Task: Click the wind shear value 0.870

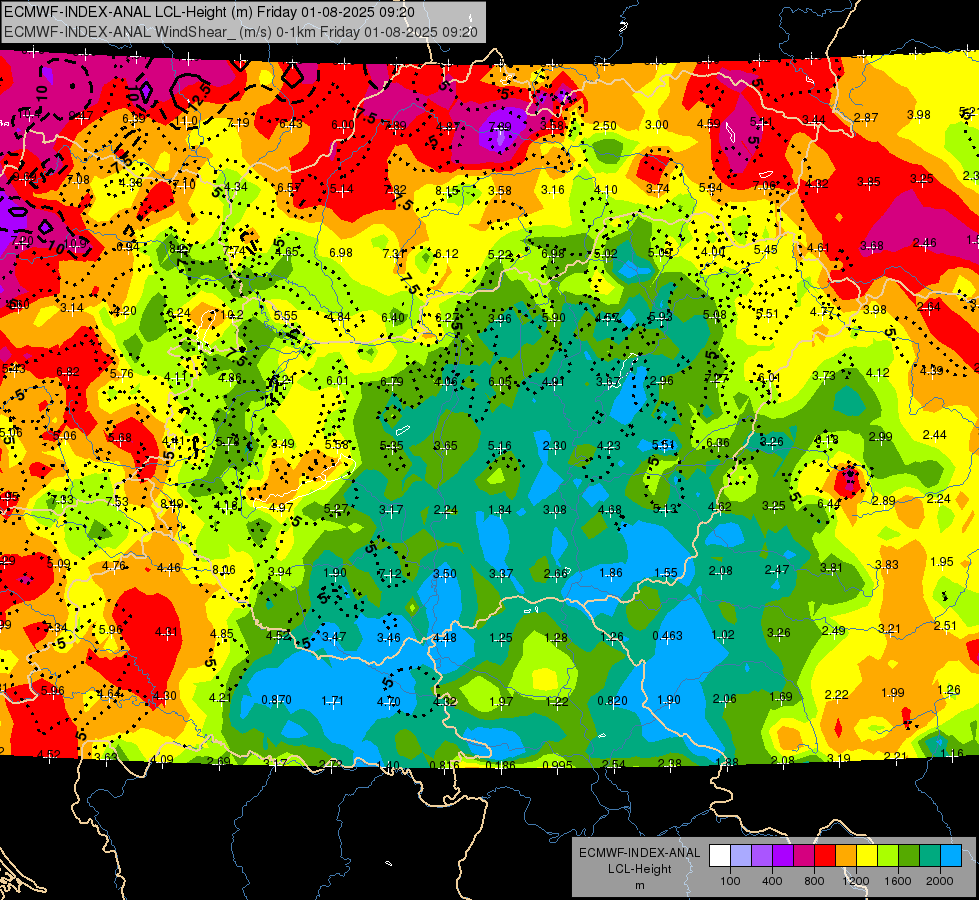Action: coord(277,700)
